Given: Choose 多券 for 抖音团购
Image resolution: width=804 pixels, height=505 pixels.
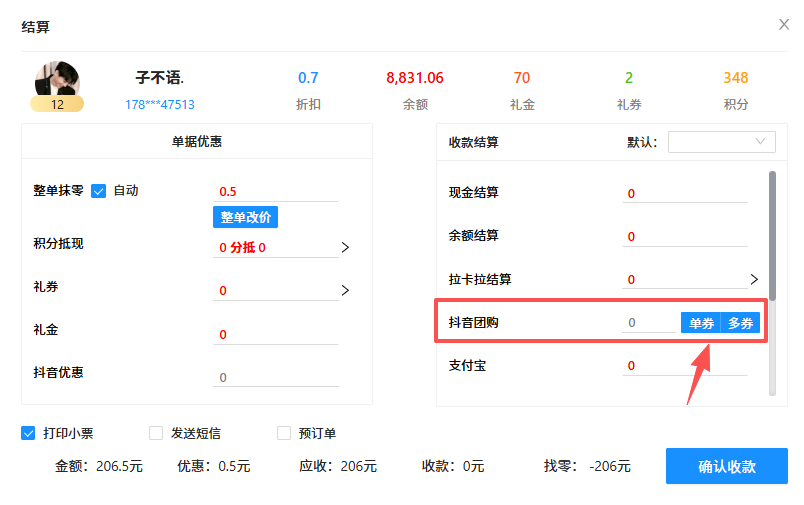Looking at the screenshot, I should (x=740, y=323).
